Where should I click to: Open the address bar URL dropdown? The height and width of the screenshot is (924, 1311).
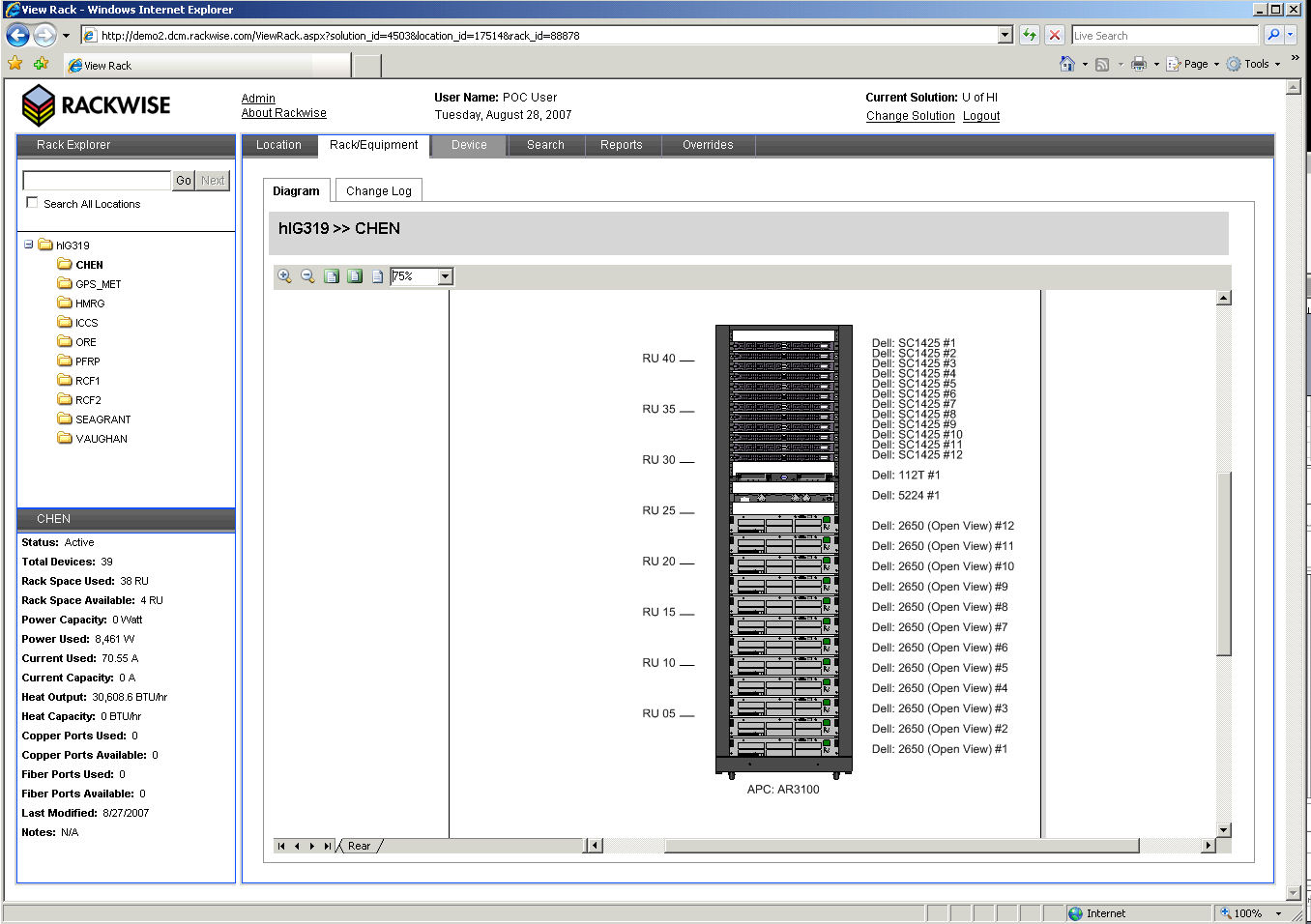pyautogui.click(x=1005, y=36)
